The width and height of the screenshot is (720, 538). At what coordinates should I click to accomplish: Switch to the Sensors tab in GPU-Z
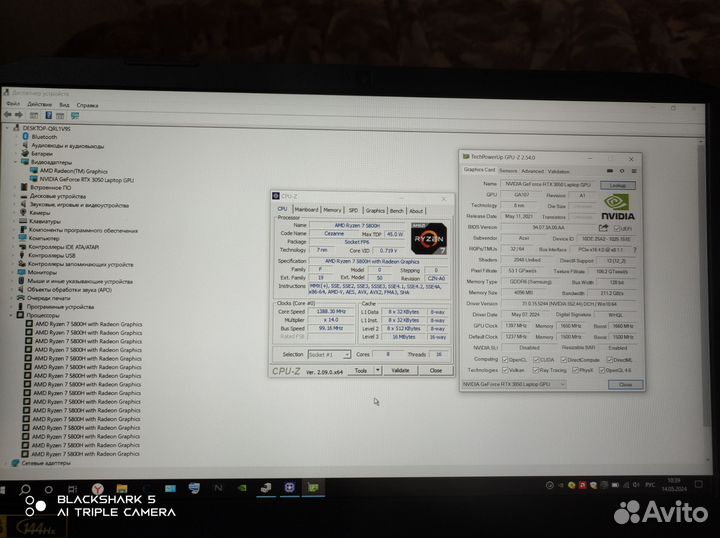tap(508, 171)
